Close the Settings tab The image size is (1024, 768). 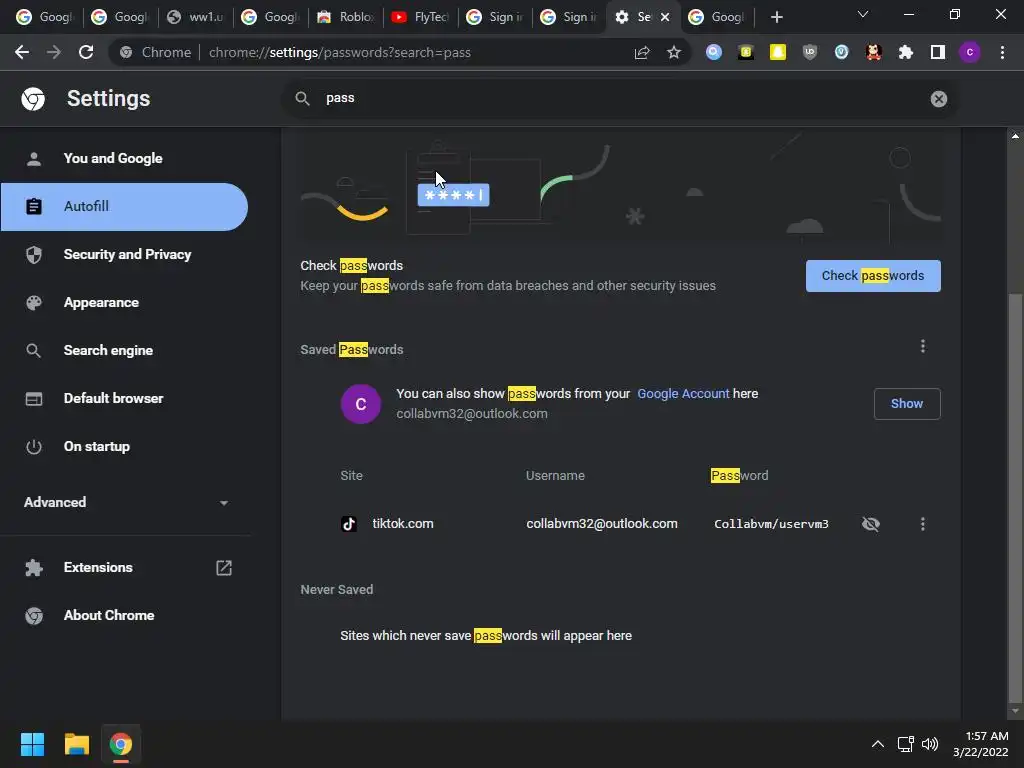(x=665, y=17)
